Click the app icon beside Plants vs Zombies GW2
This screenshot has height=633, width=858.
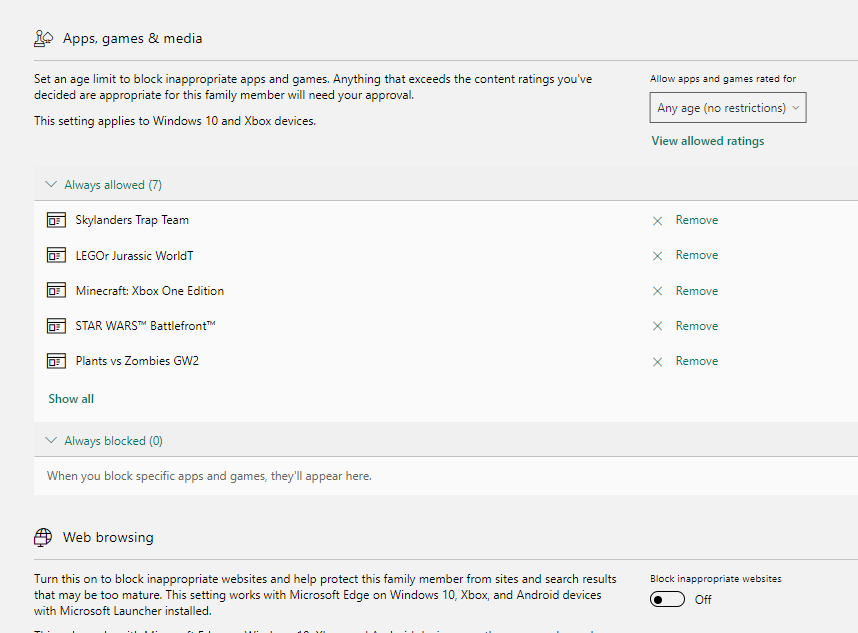(56, 361)
